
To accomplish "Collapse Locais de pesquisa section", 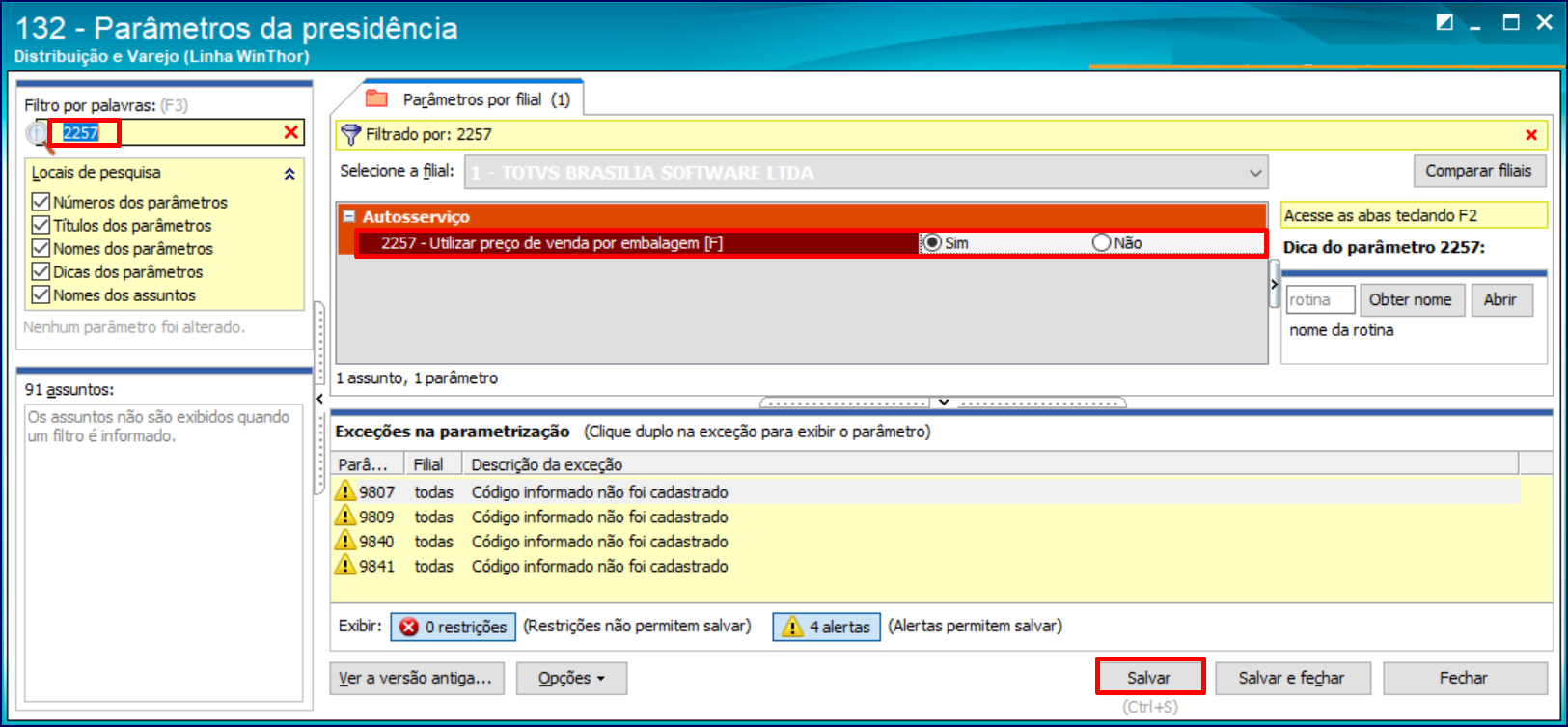I will 289,174.
